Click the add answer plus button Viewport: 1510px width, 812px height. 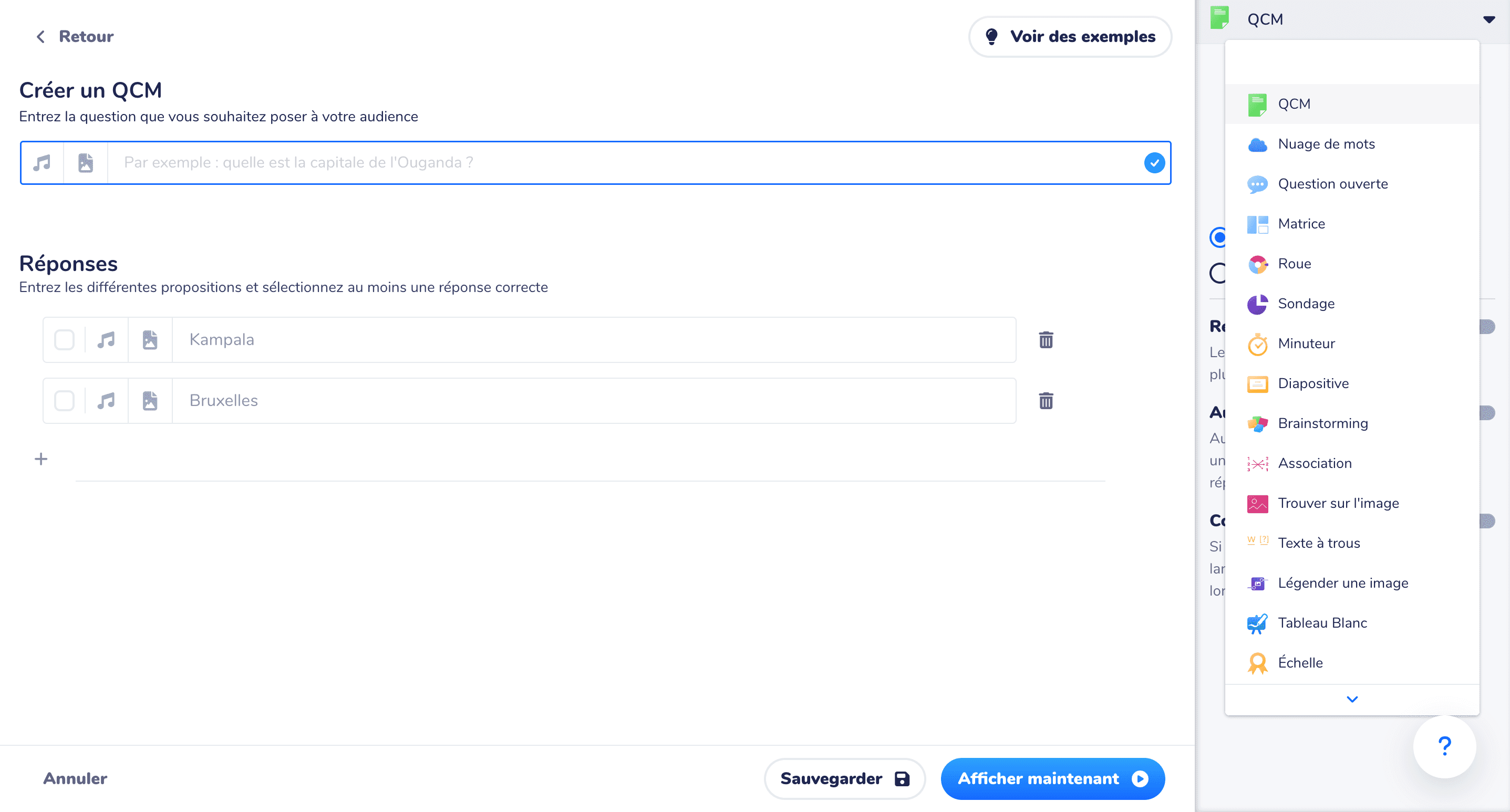[x=41, y=459]
